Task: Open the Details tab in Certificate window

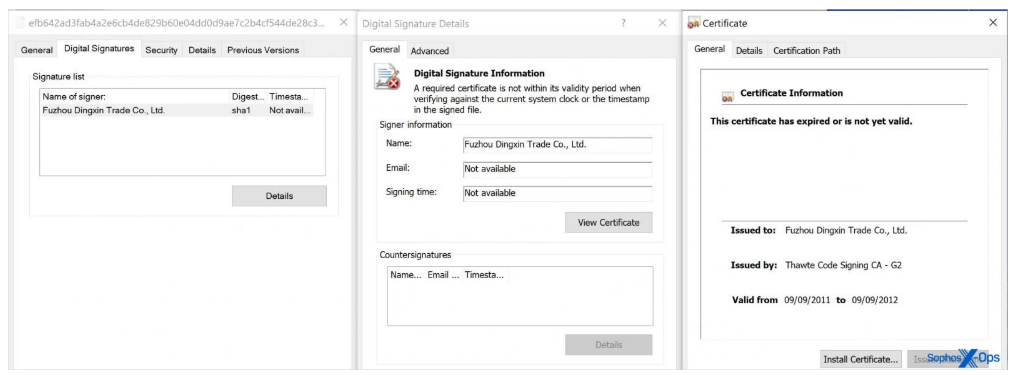Action: click(749, 51)
